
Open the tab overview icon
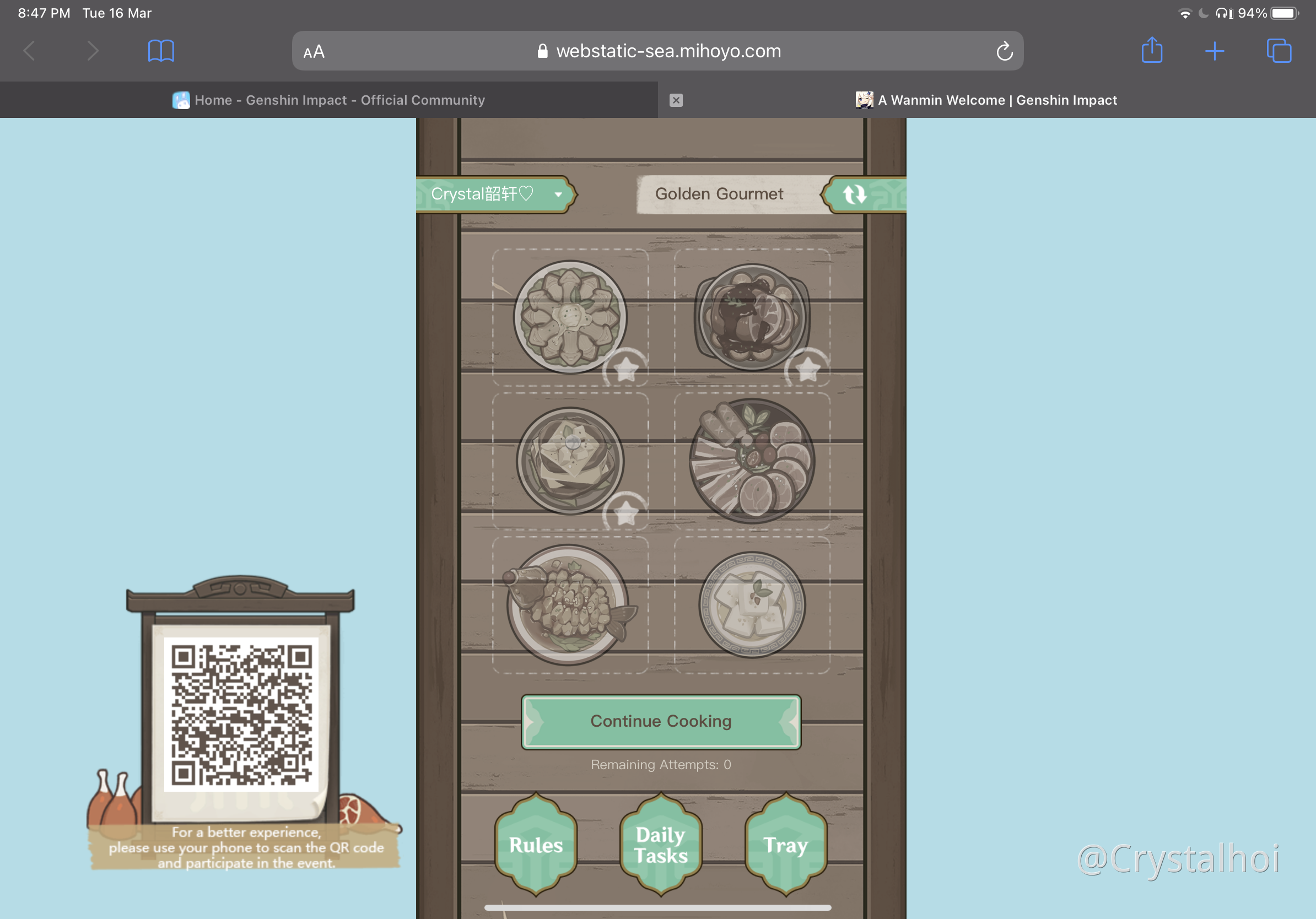pos(1278,51)
